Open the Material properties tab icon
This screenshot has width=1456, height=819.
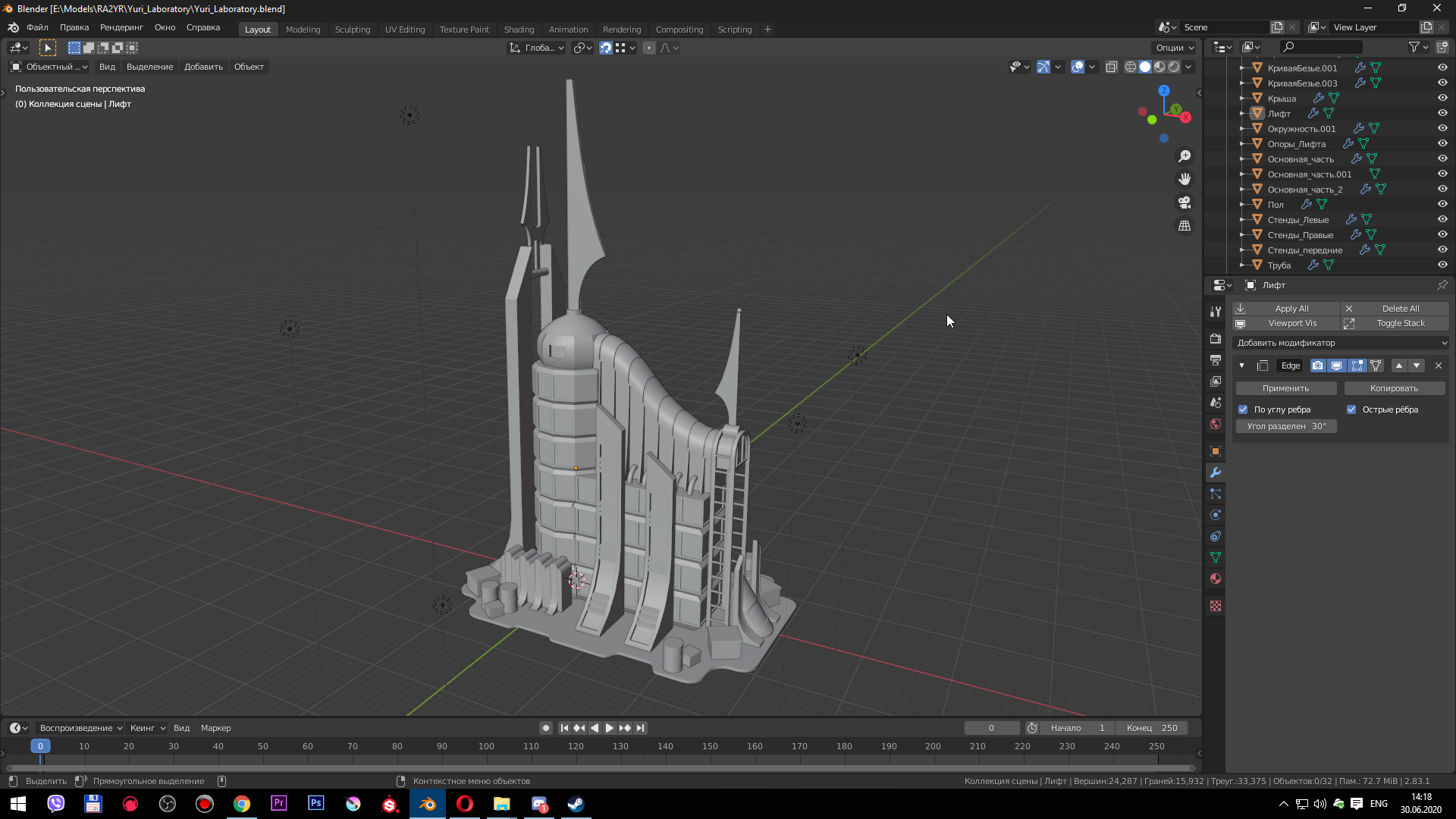pyautogui.click(x=1216, y=579)
